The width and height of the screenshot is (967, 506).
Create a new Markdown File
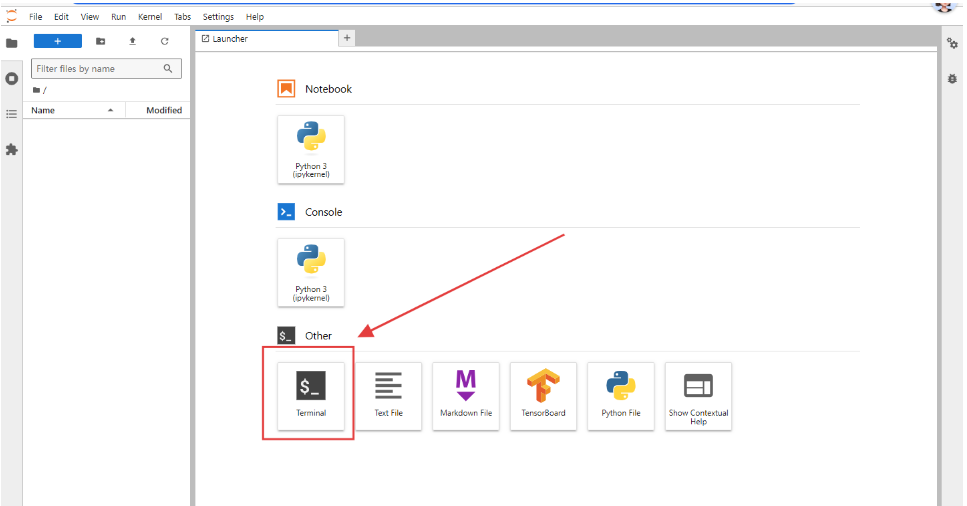click(466, 396)
